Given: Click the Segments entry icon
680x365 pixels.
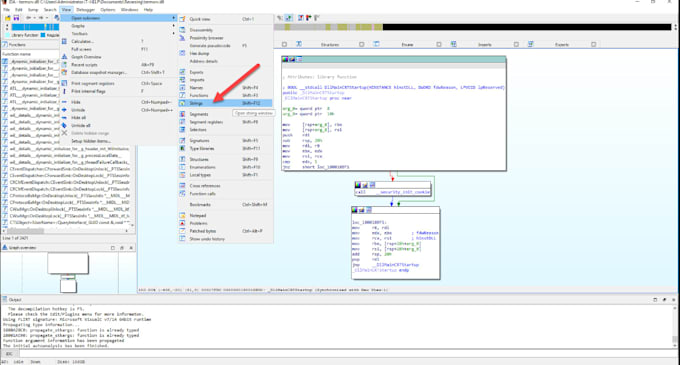Looking at the screenshot, I should (x=183, y=114).
